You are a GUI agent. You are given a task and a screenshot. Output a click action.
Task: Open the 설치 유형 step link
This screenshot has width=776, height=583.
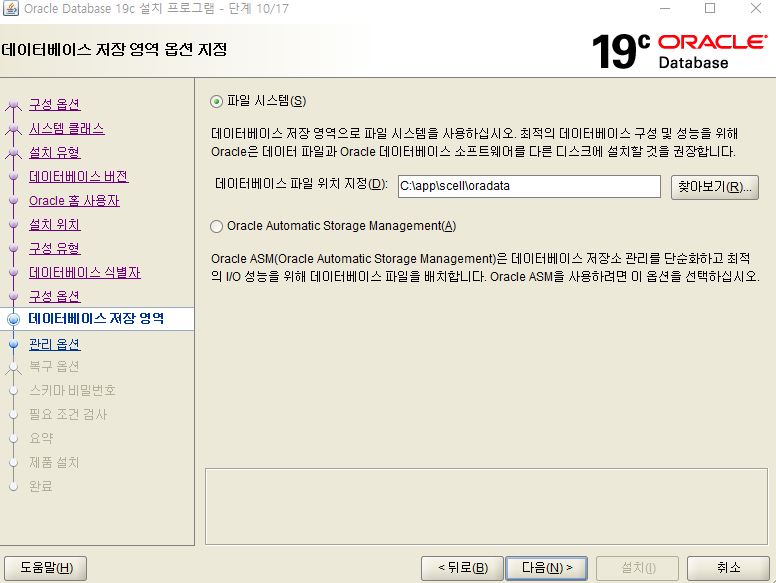(54, 152)
